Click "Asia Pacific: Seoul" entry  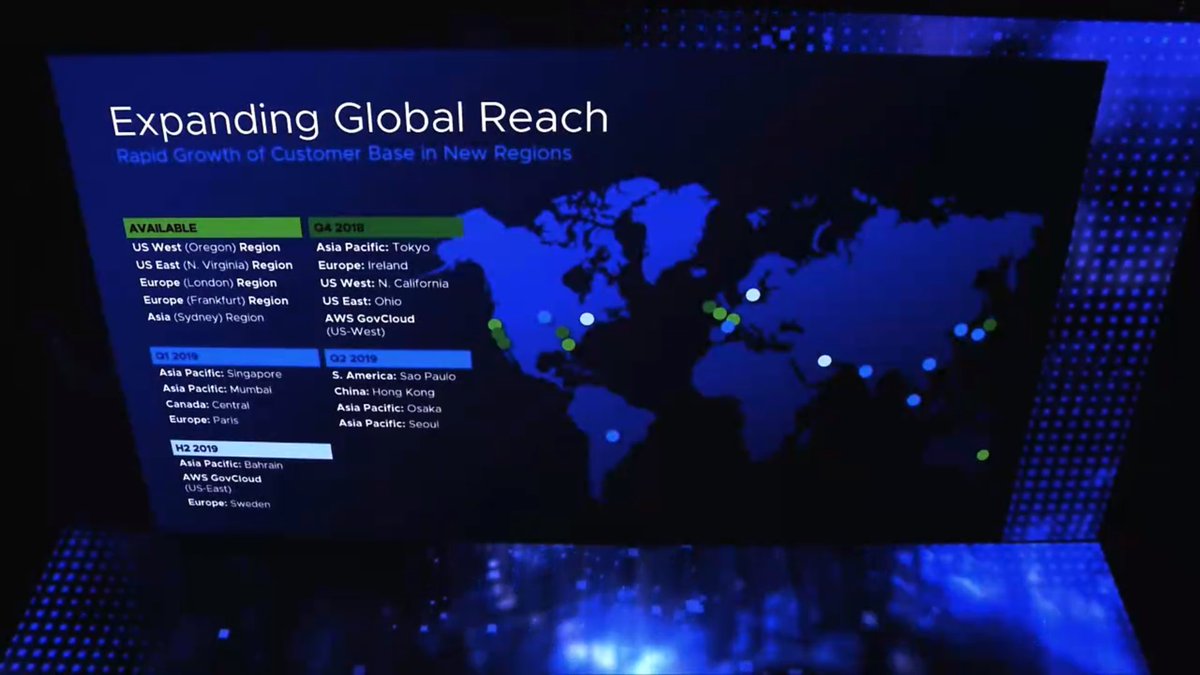(x=389, y=424)
